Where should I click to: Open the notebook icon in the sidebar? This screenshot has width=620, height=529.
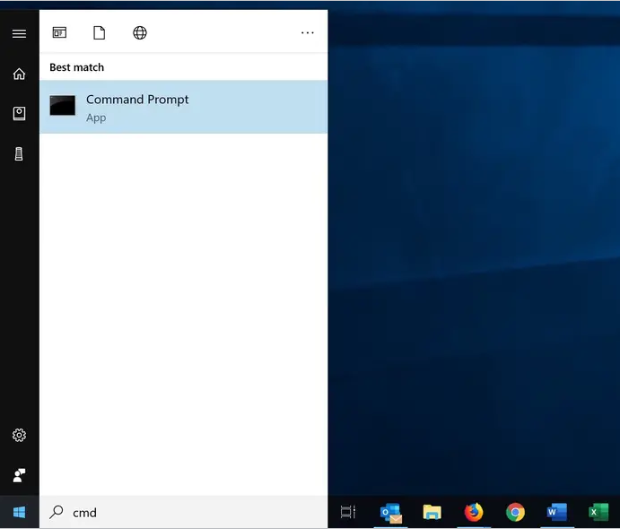[19, 113]
